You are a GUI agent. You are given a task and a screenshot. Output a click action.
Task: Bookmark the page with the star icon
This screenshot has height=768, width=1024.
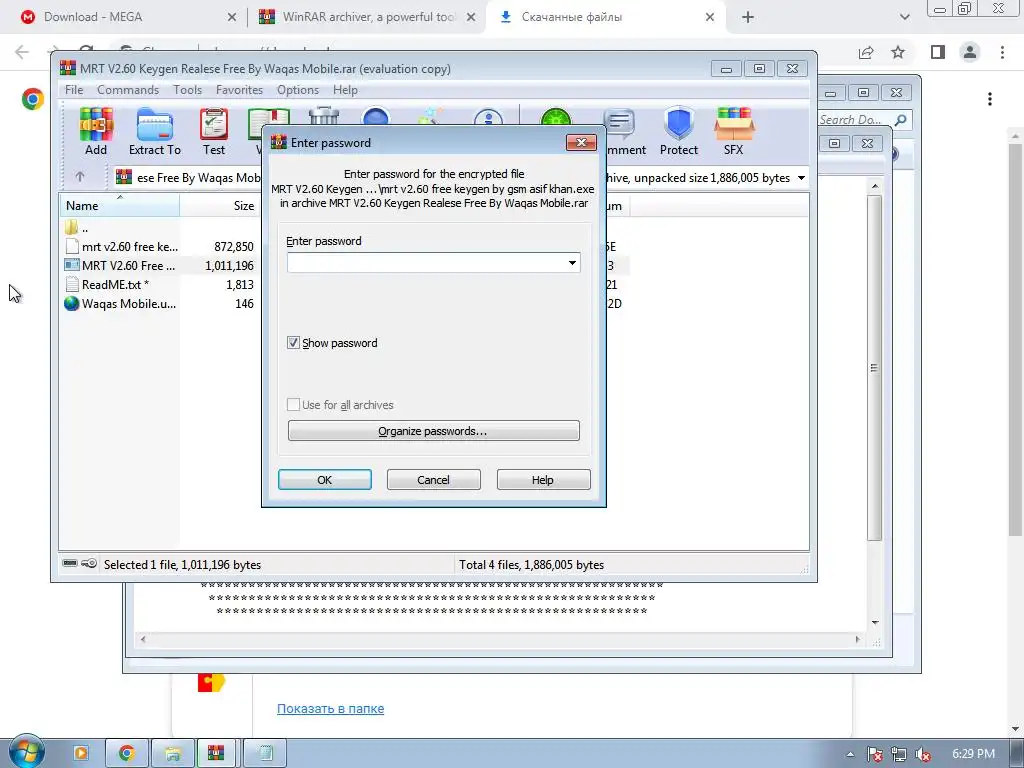[x=898, y=52]
